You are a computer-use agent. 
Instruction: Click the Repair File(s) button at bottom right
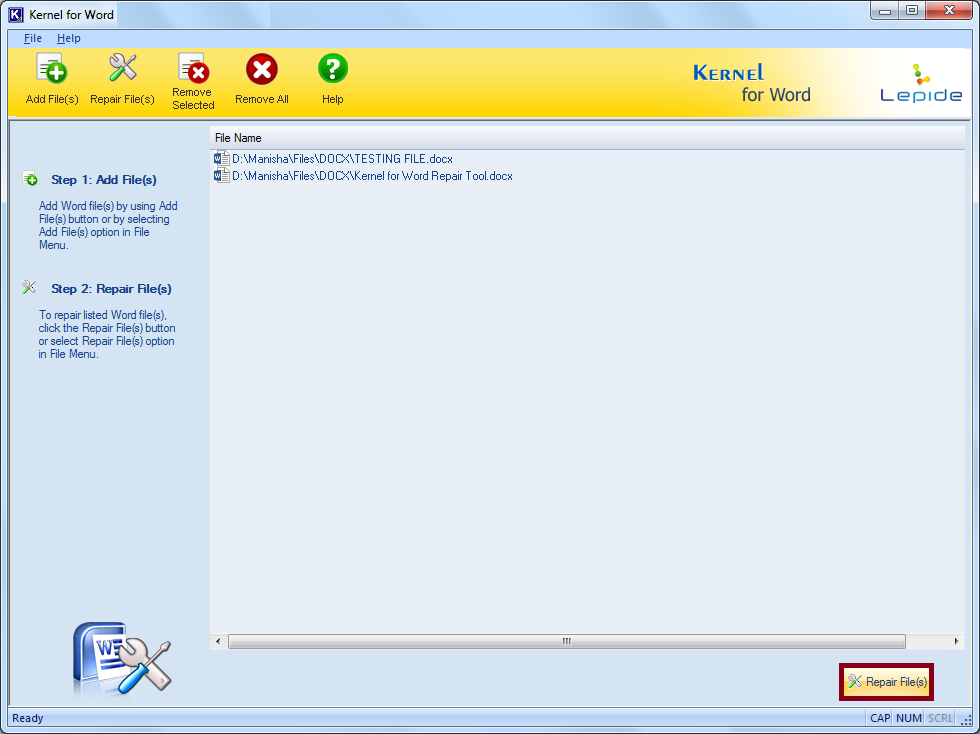[886, 681]
